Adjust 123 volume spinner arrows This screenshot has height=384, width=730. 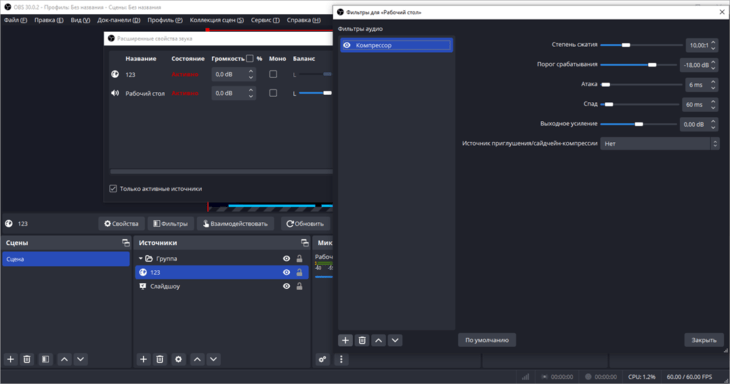pos(251,74)
